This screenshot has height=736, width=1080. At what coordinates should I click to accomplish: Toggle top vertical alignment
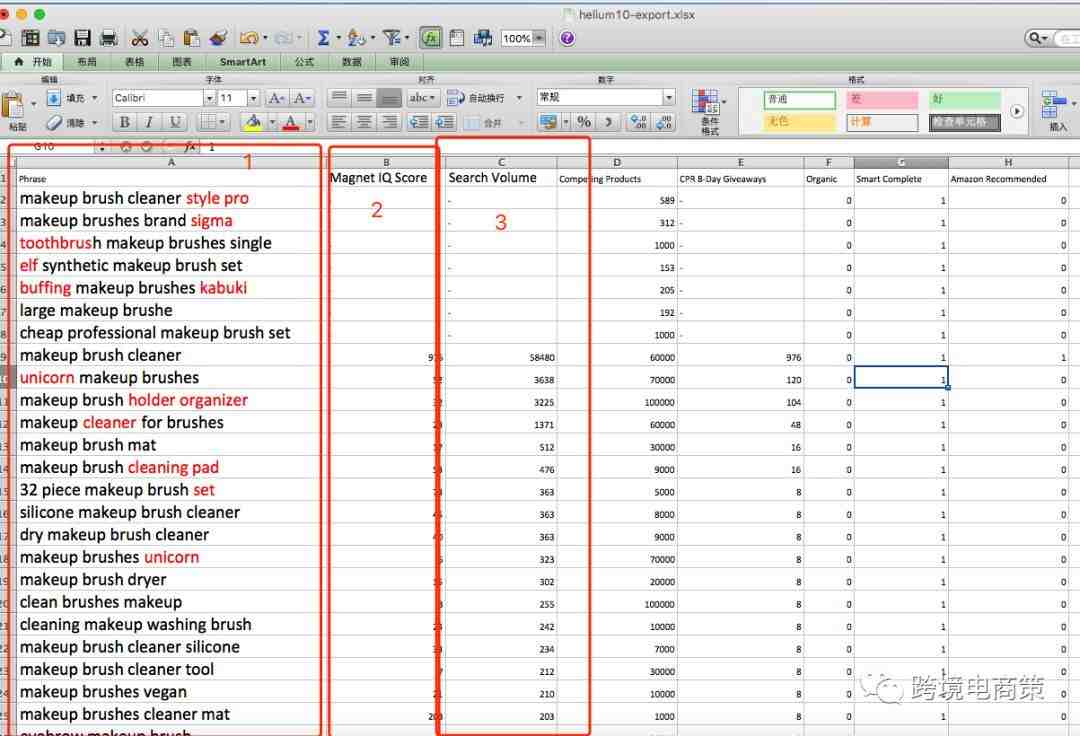[x=338, y=98]
